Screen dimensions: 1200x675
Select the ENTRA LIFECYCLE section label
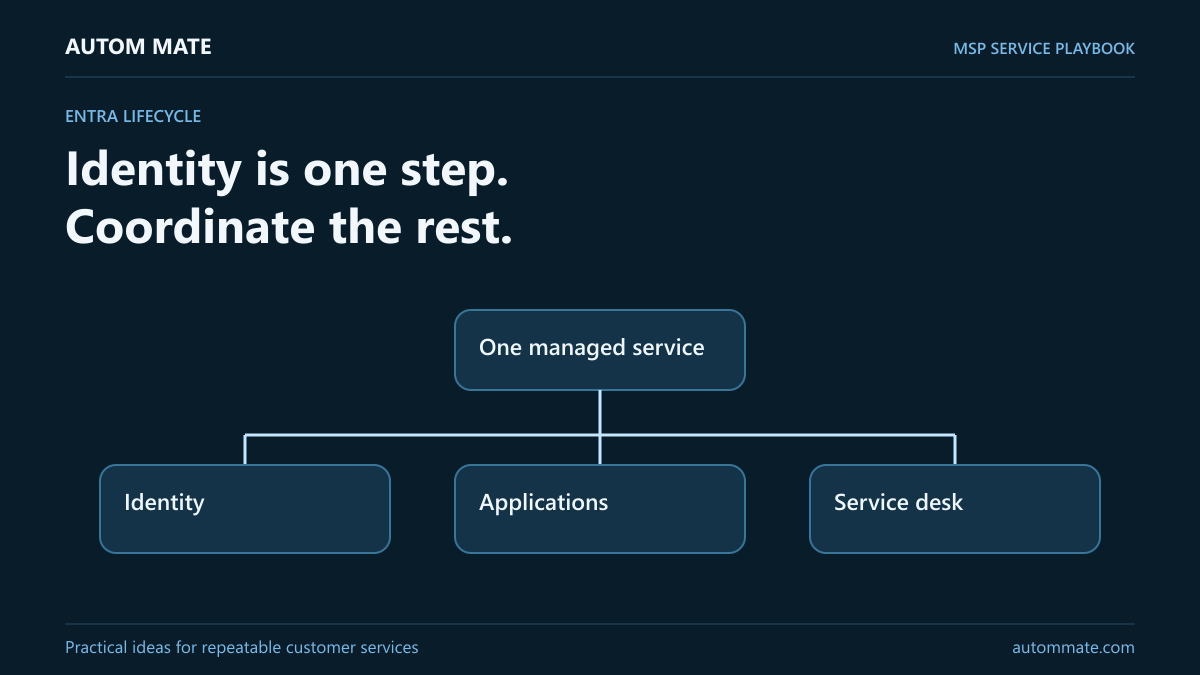coord(133,116)
